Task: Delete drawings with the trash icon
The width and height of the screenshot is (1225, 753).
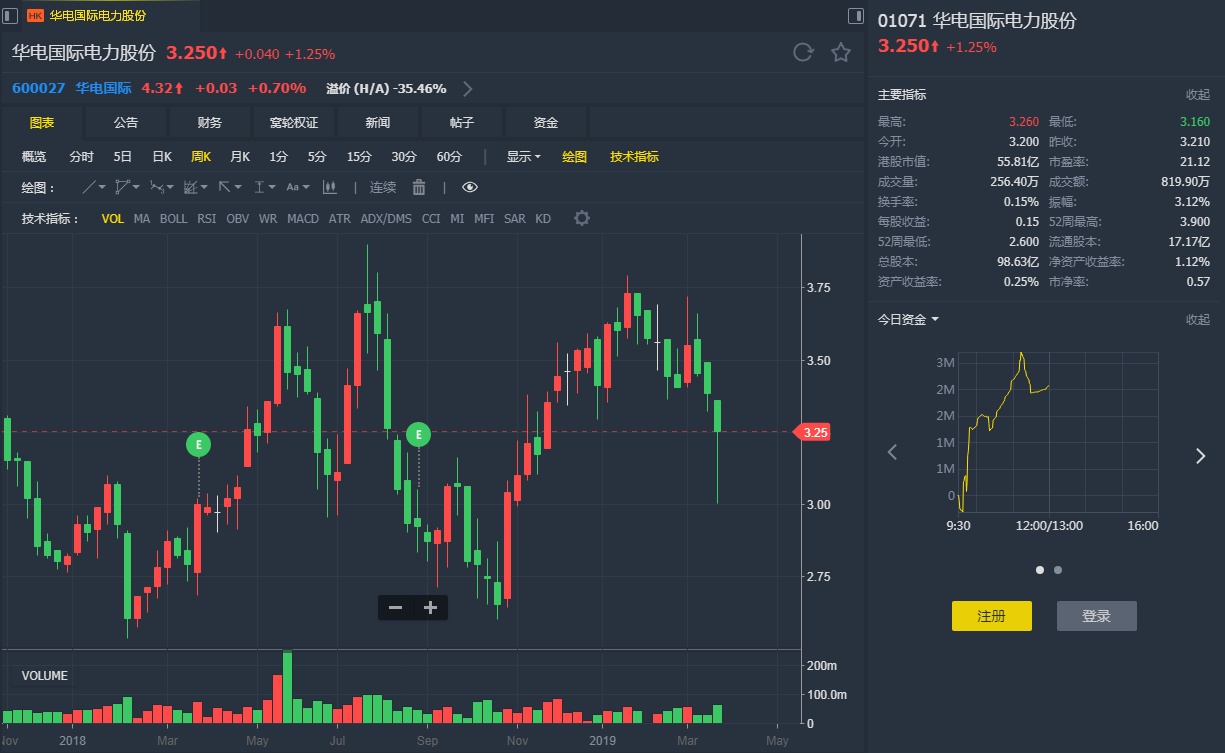Action: (419, 187)
